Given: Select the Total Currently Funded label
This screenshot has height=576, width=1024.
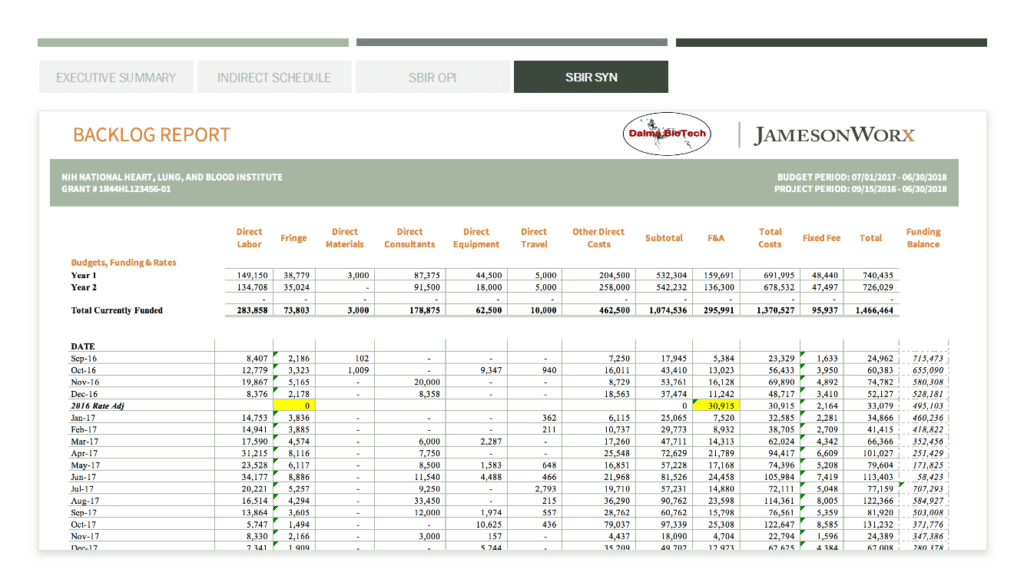Looking at the screenshot, I should tap(116, 310).
